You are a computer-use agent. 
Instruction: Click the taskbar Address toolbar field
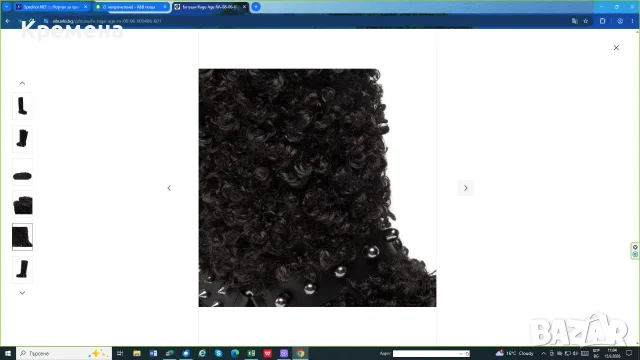[431, 353]
